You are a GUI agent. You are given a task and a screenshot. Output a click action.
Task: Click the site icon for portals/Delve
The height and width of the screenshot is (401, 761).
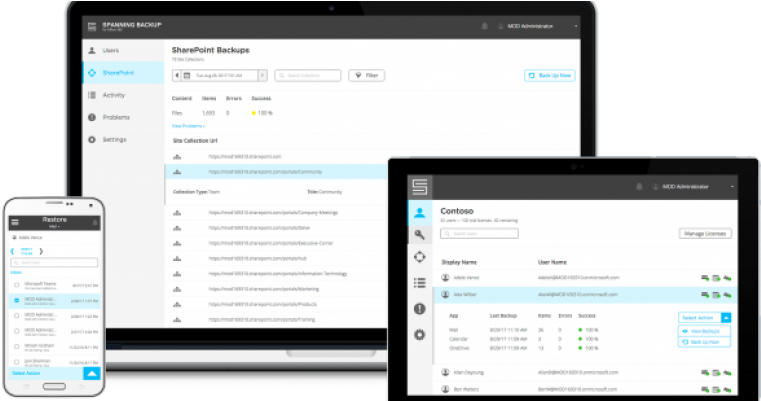coord(177,228)
